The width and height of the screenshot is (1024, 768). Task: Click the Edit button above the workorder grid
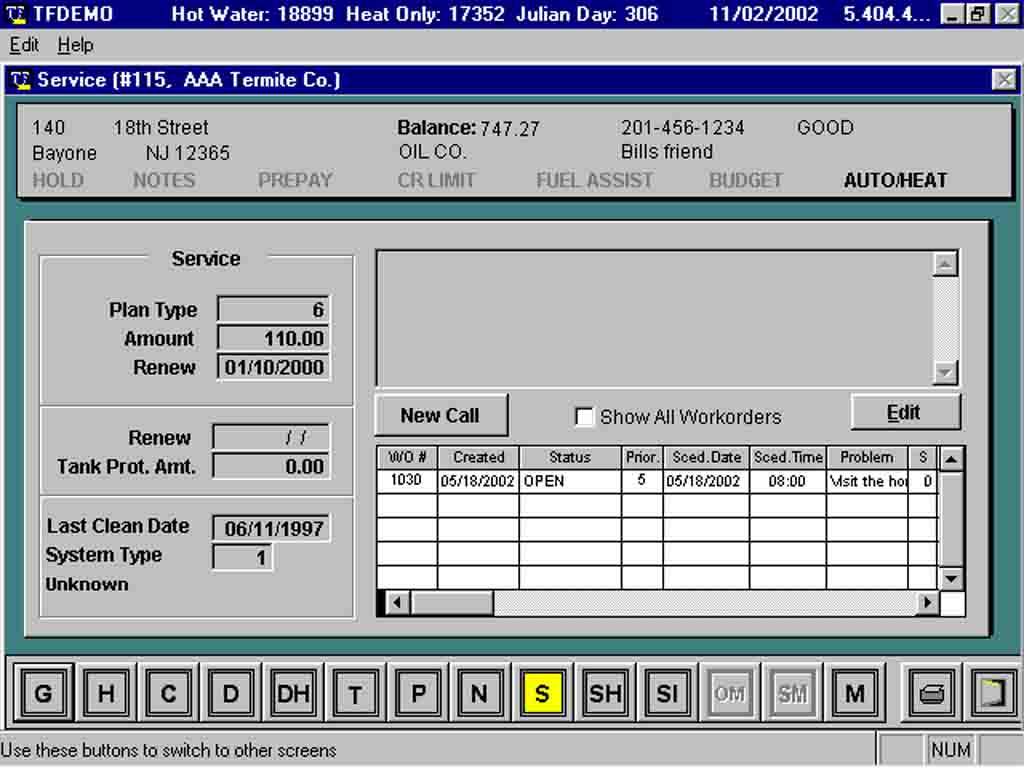(905, 412)
